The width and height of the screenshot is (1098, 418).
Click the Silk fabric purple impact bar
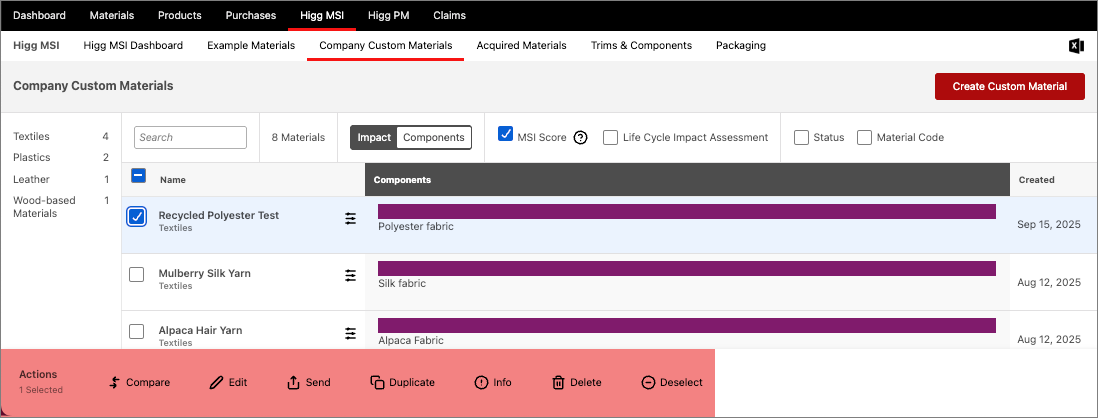click(x=687, y=269)
